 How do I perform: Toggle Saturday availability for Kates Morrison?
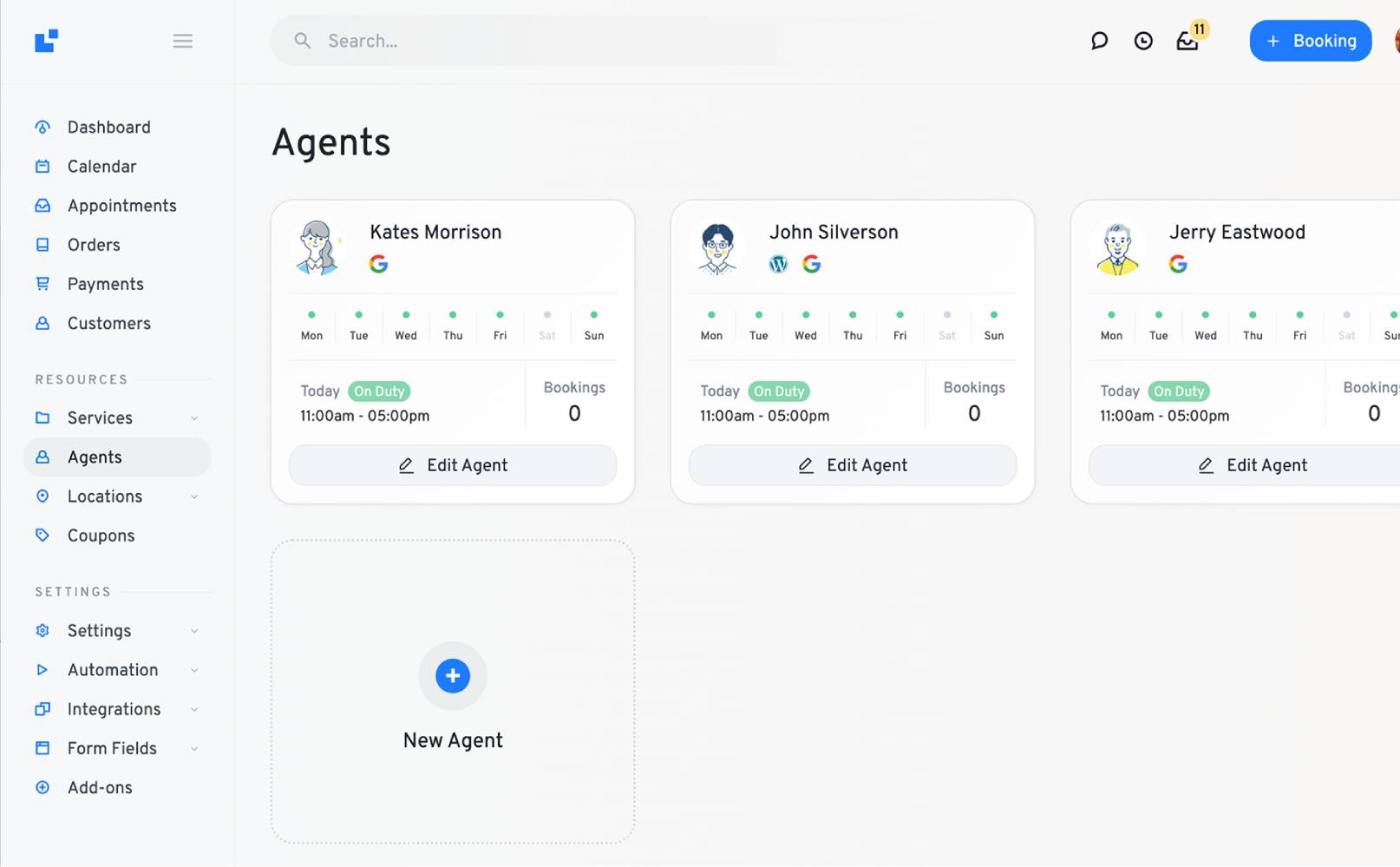coord(546,316)
